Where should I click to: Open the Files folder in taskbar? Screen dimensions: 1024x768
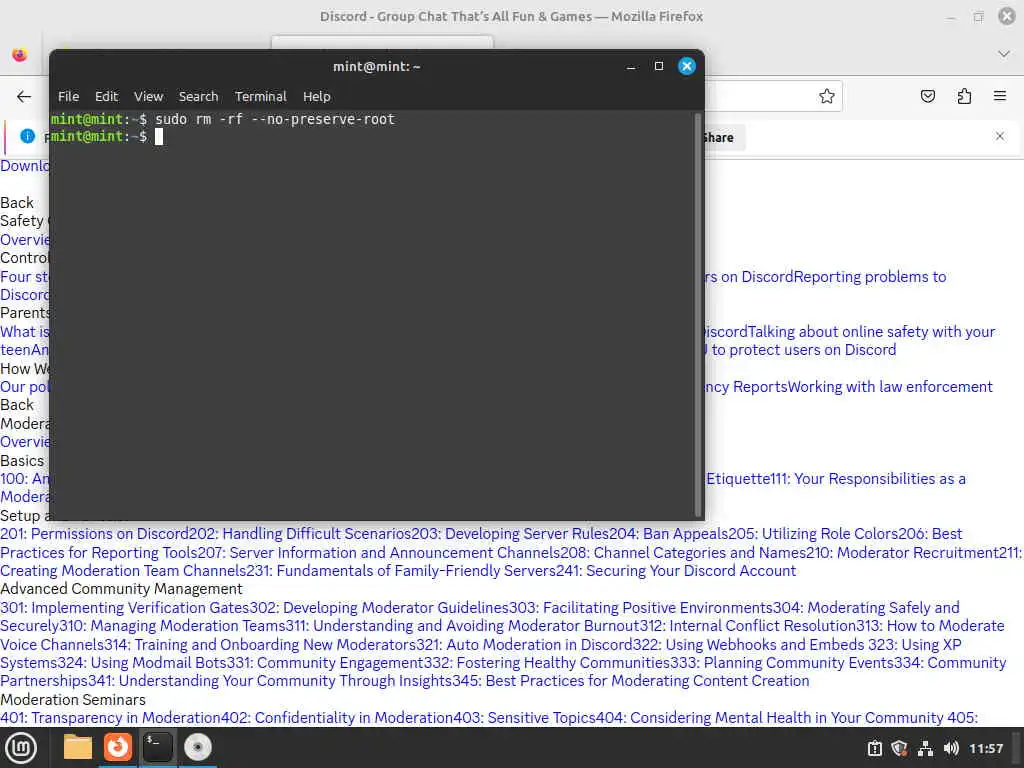pyautogui.click(x=77, y=747)
